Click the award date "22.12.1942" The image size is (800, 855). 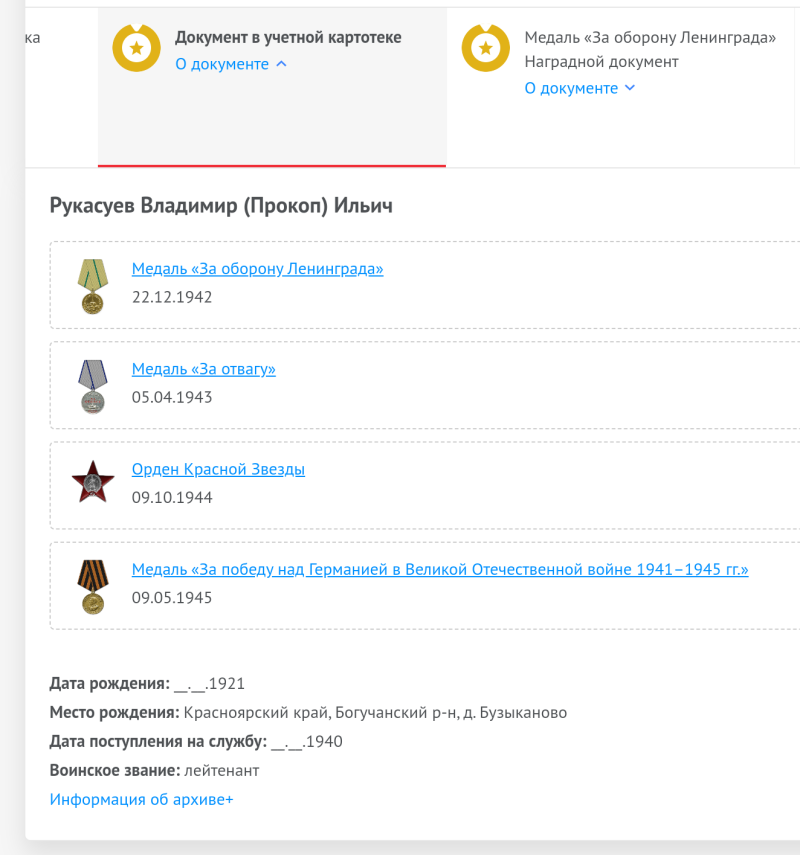(172, 297)
